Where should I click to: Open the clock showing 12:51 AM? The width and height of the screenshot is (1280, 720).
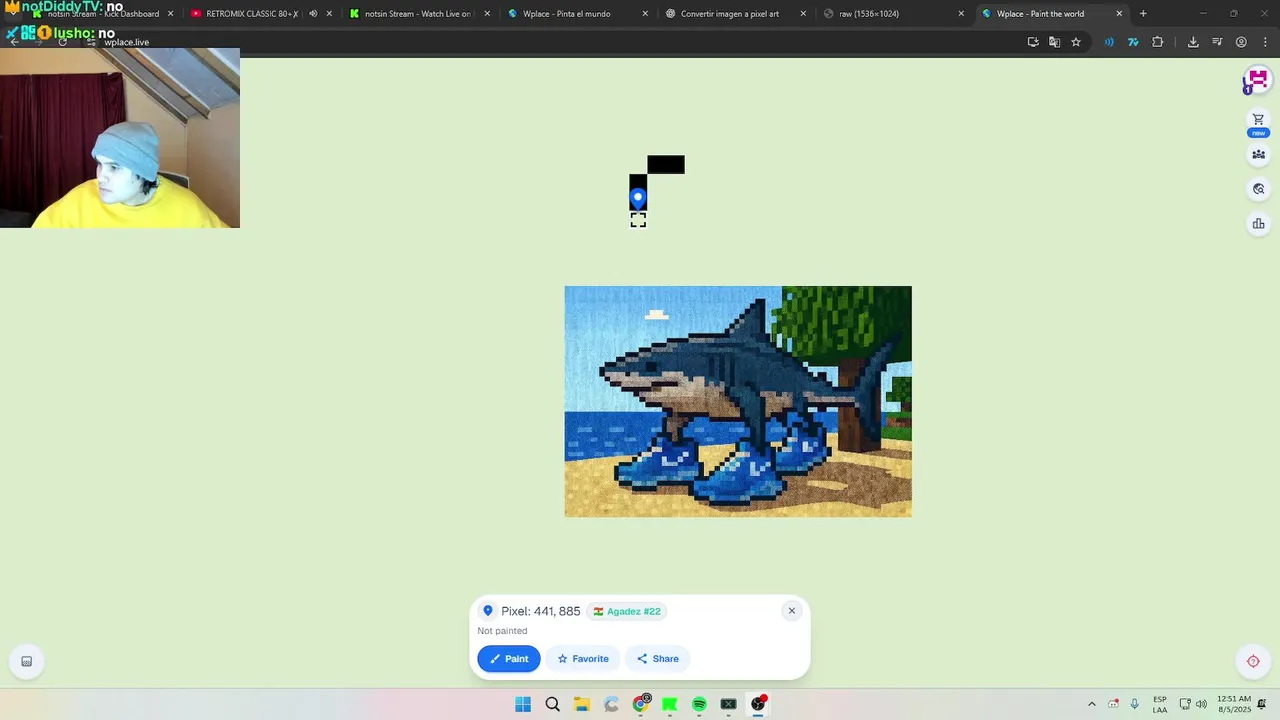point(1234,704)
